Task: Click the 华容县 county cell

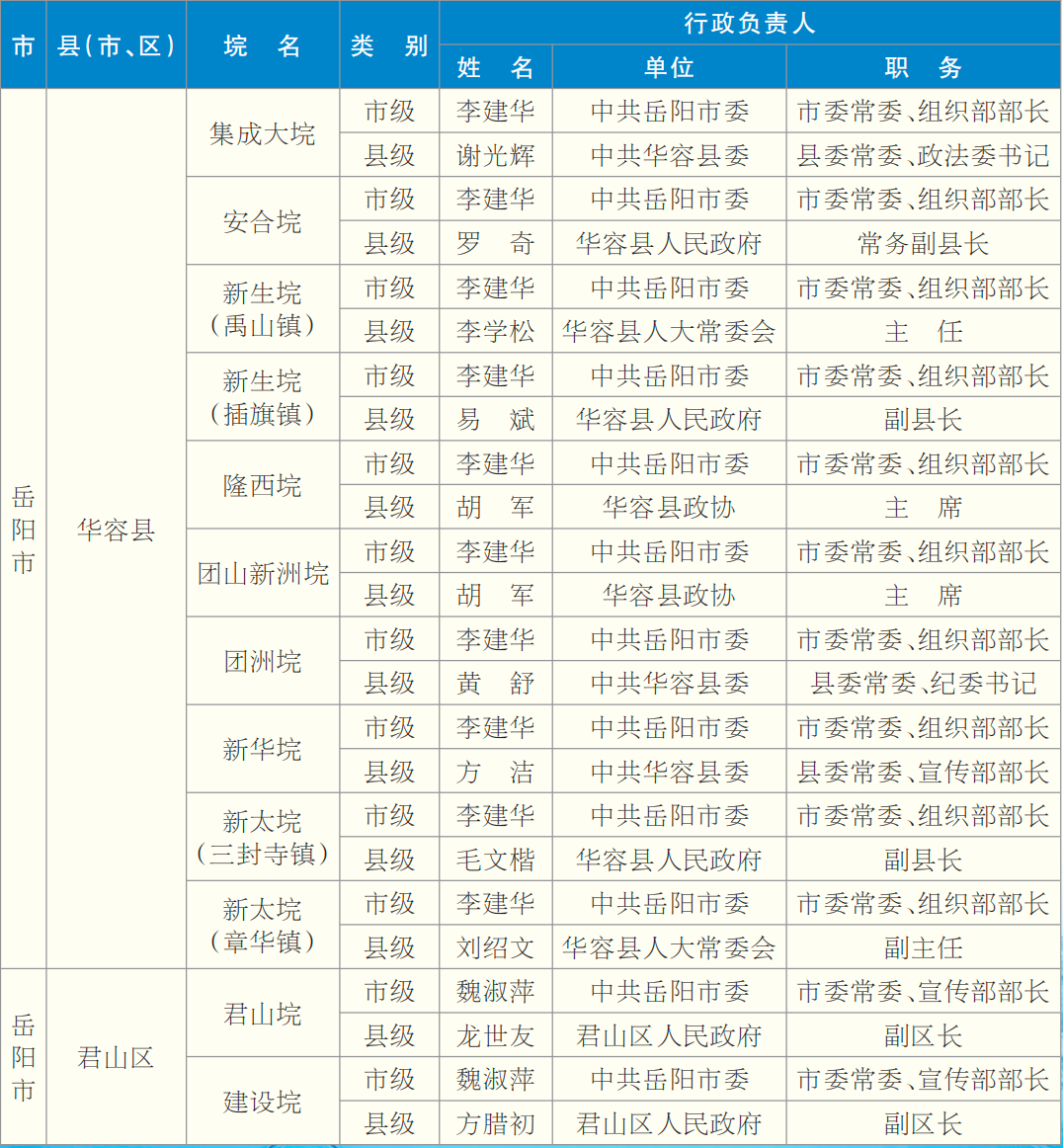Action: coord(117,530)
